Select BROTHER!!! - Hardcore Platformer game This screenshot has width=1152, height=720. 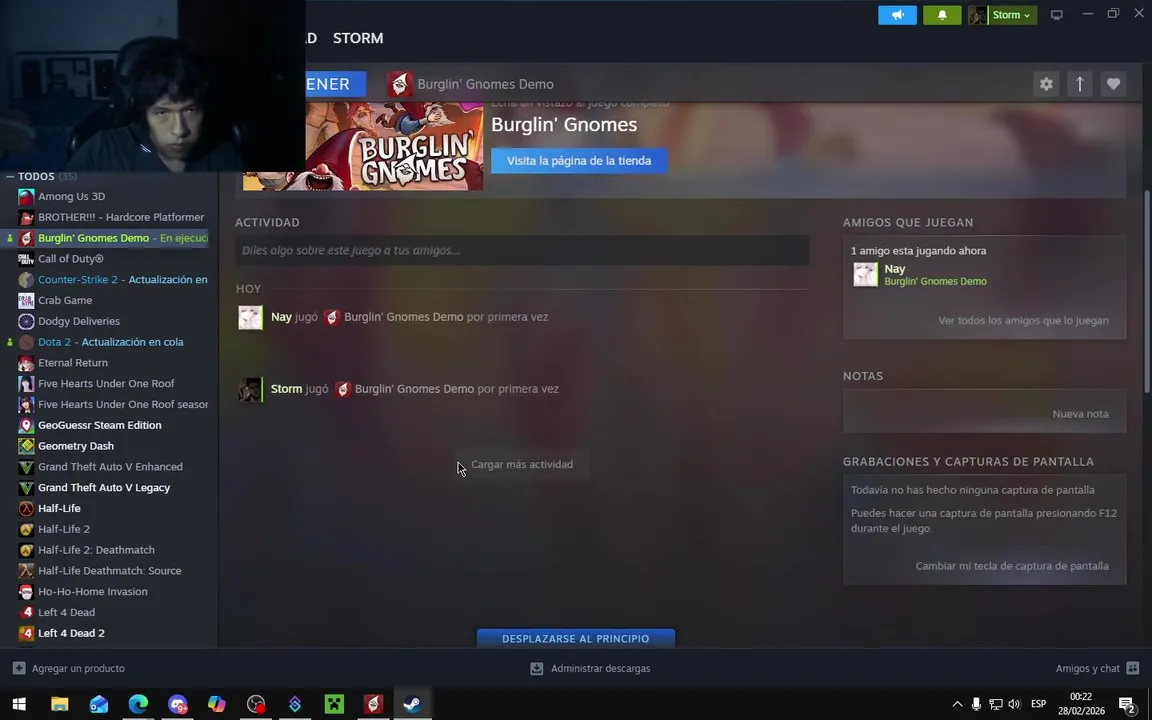pos(121,217)
